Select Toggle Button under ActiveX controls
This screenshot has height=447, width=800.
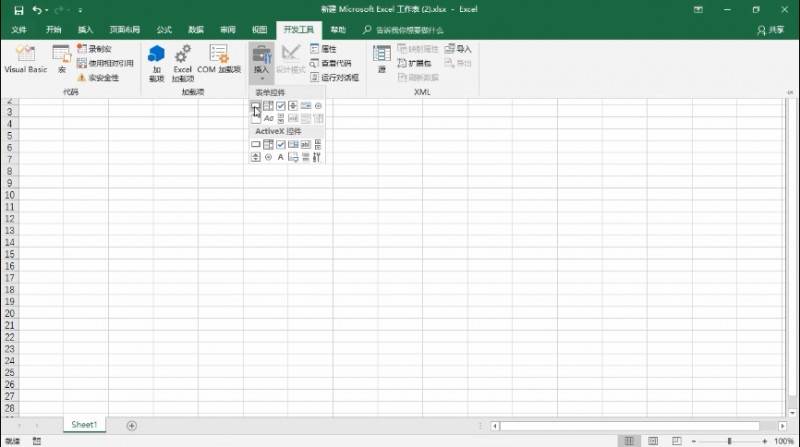point(306,157)
